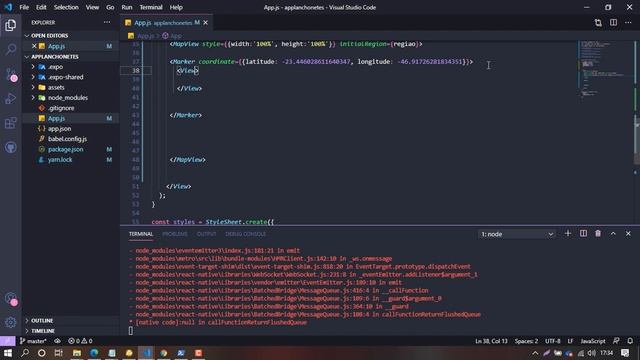Change end of line sequence LF
This screenshot has height=360, width=640.
570,341
